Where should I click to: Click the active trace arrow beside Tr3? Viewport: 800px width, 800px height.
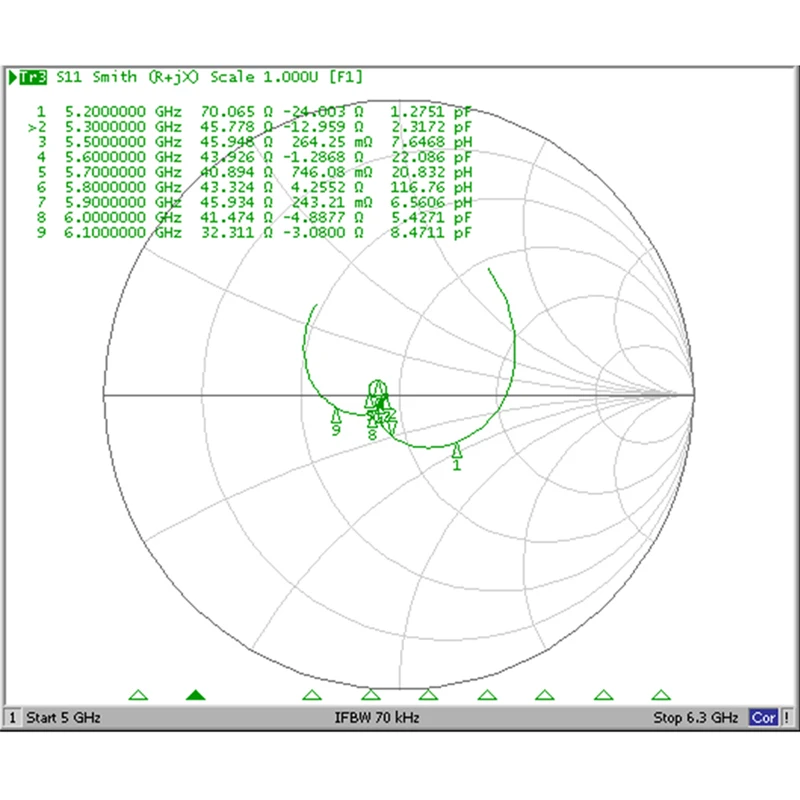coord(13,78)
